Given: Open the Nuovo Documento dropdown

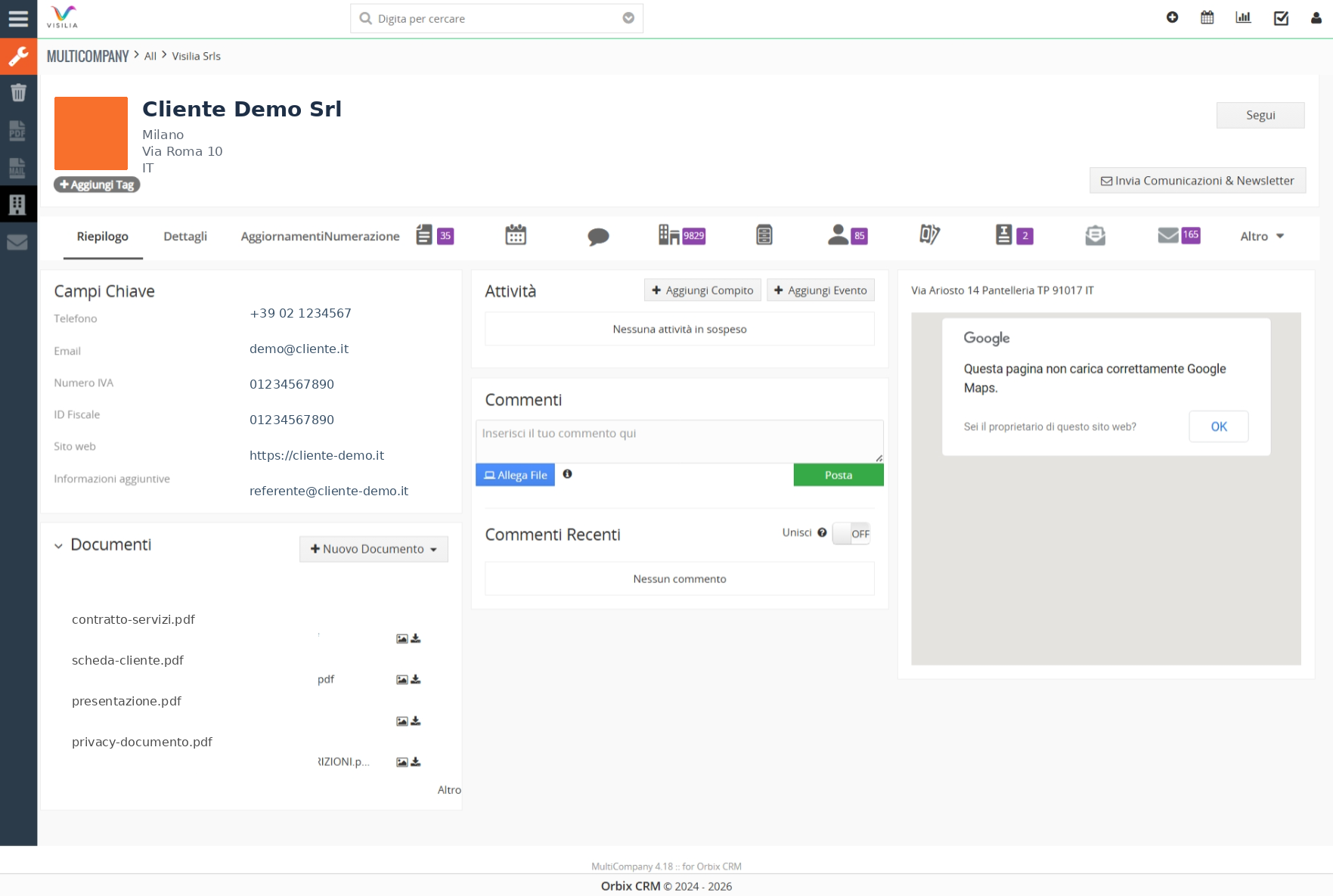Looking at the screenshot, I should 374,549.
